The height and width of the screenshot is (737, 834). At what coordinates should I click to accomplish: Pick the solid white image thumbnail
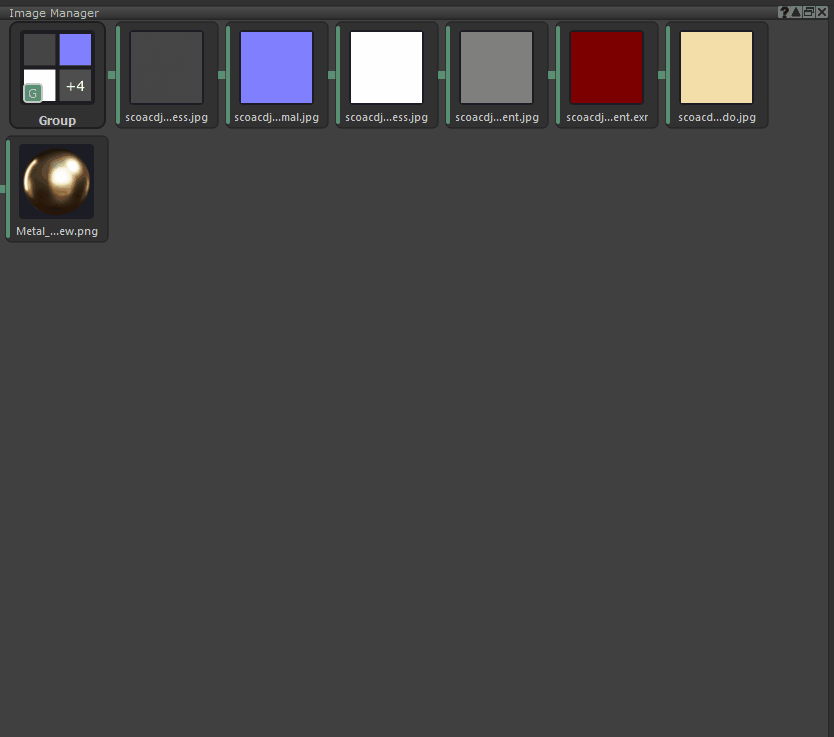[386, 67]
